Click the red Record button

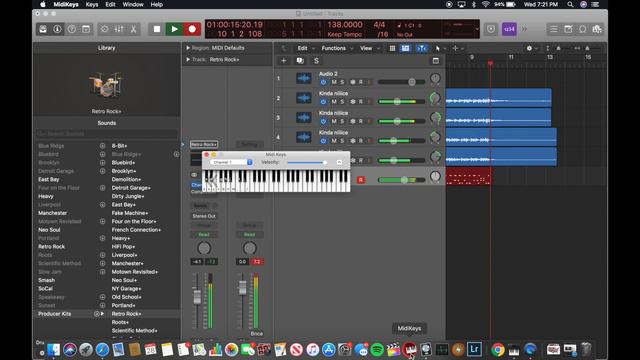(x=192, y=29)
